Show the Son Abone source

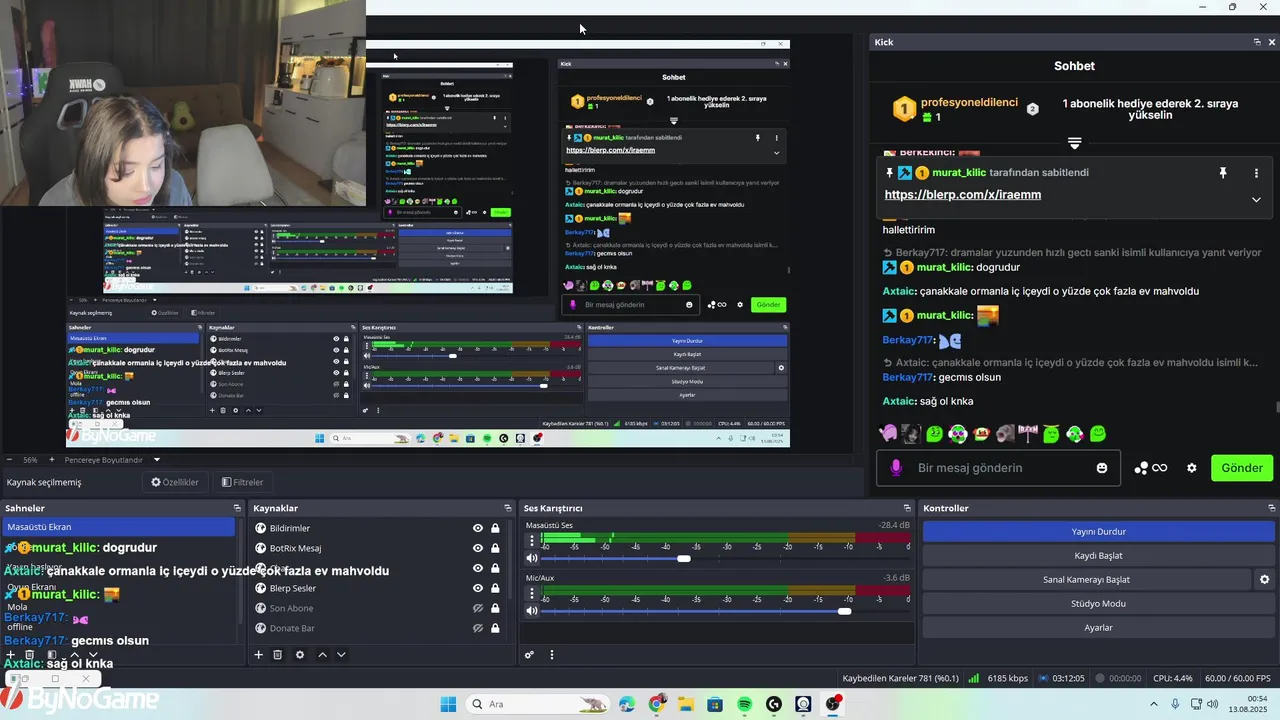(478, 608)
